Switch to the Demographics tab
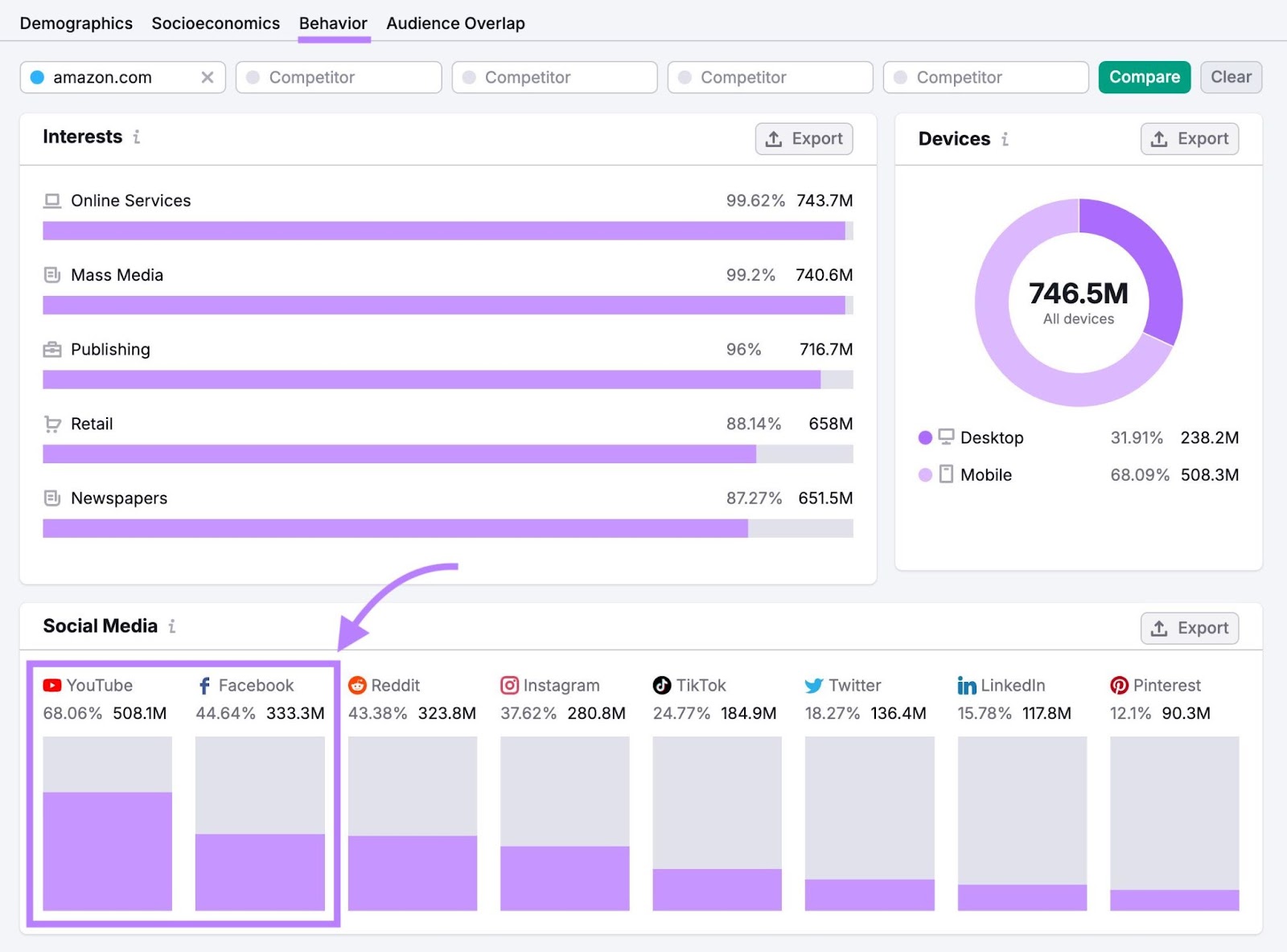This screenshot has width=1287, height=952. (76, 23)
